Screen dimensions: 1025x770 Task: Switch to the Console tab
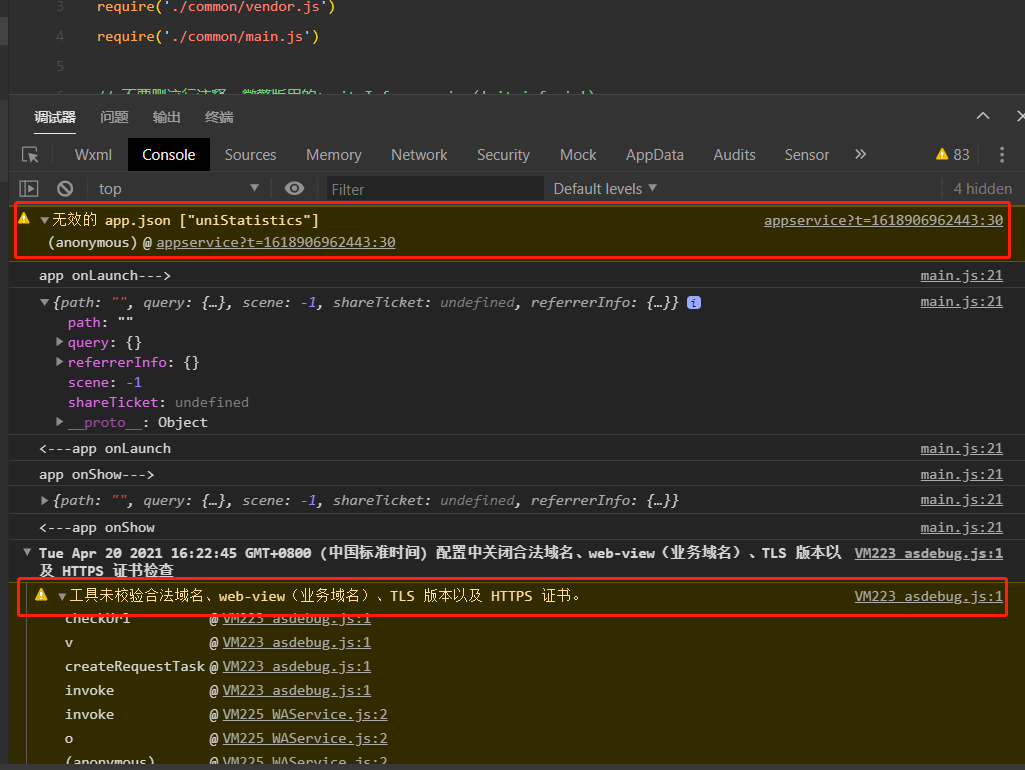pyautogui.click(x=169, y=155)
